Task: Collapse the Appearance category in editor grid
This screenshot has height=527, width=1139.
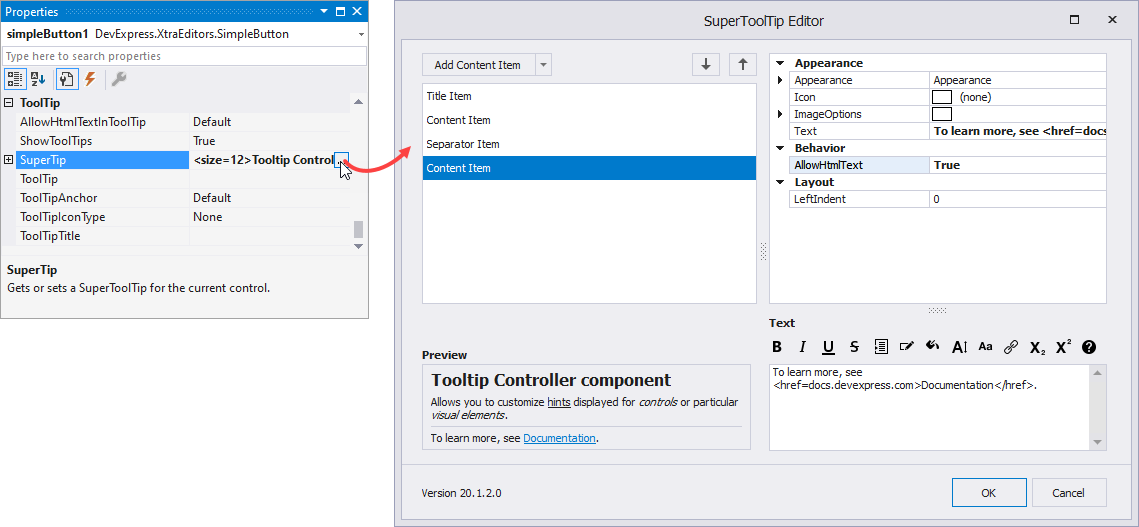Action: click(x=780, y=63)
